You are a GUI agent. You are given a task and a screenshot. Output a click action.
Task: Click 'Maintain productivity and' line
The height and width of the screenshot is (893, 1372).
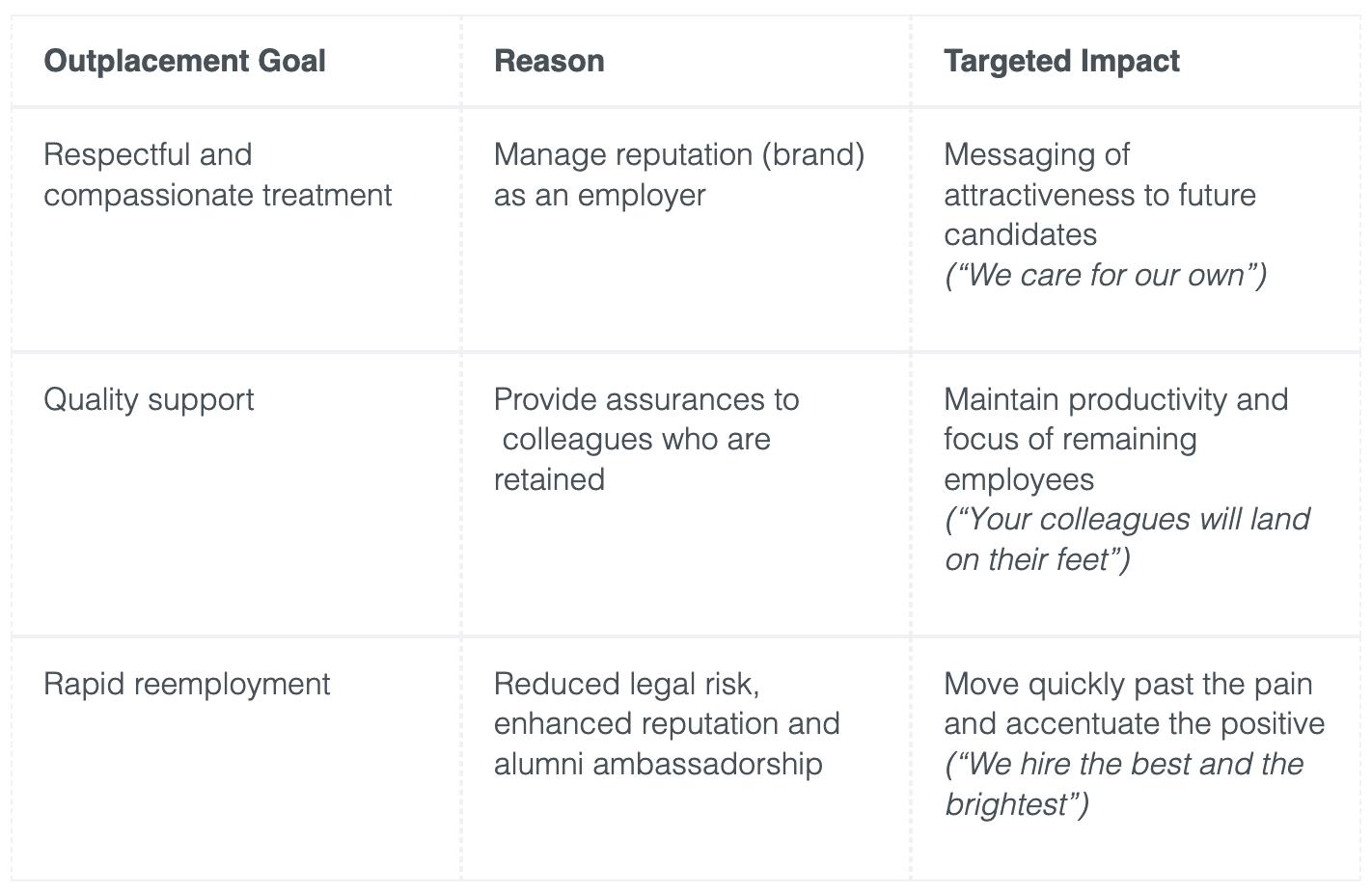pos(1115,399)
